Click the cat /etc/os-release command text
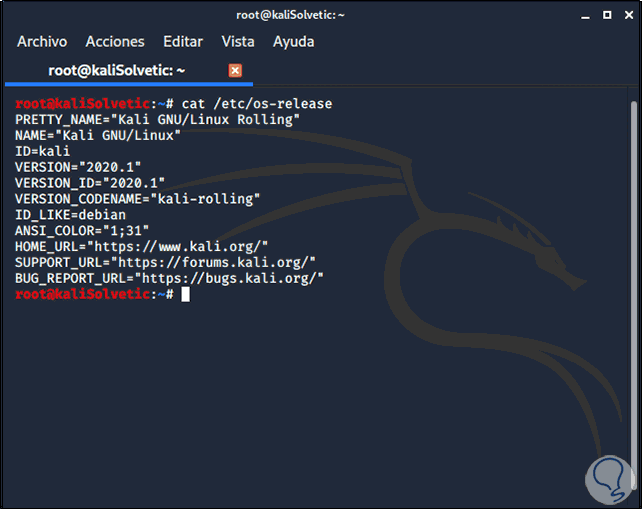Image resolution: width=642 pixels, height=509 pixels. coord(258,103)
